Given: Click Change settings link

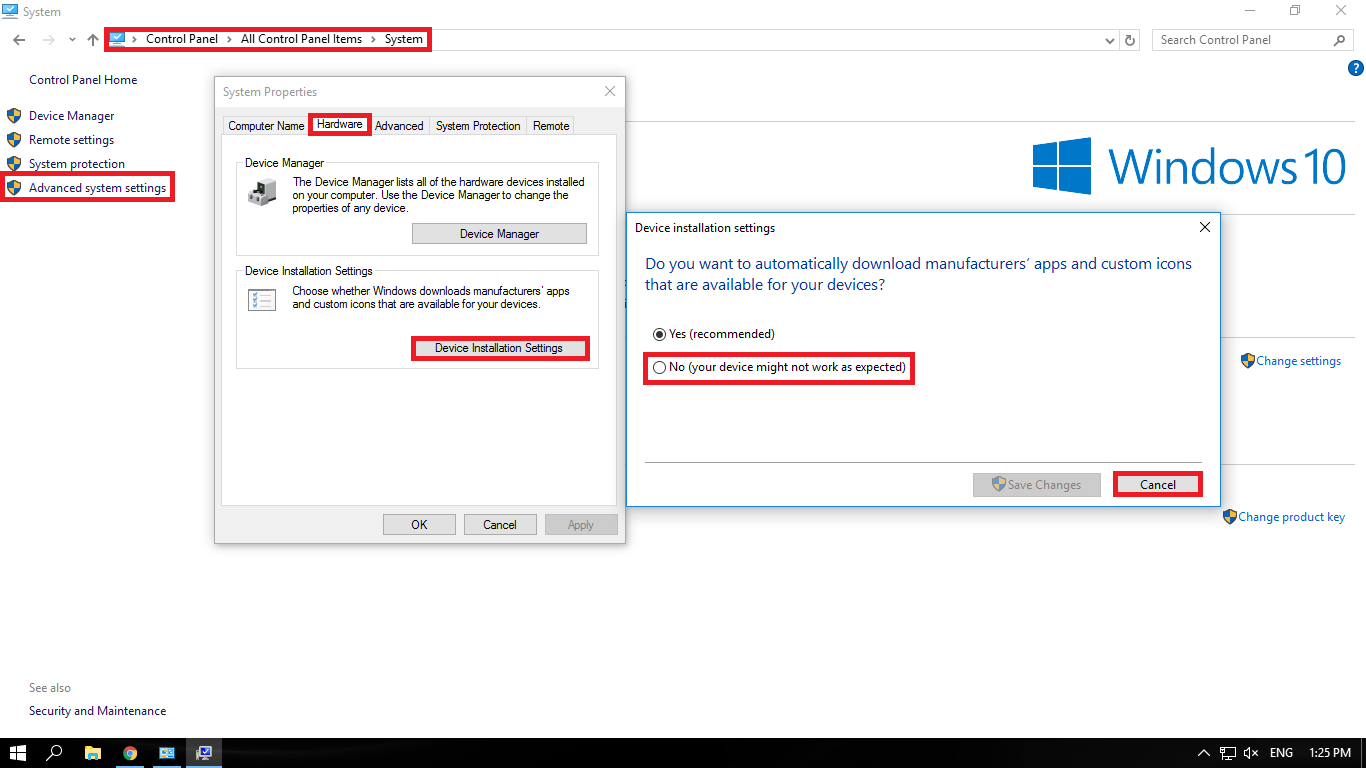Looking at the screenshot, I should coord(1298,361).
